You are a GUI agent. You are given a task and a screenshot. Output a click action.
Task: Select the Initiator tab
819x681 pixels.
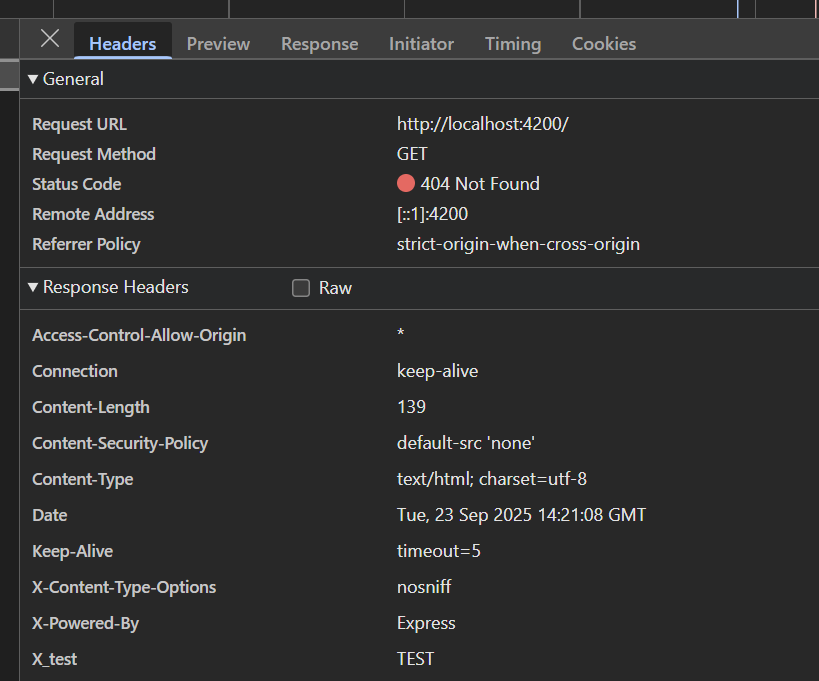coord(422,44)
